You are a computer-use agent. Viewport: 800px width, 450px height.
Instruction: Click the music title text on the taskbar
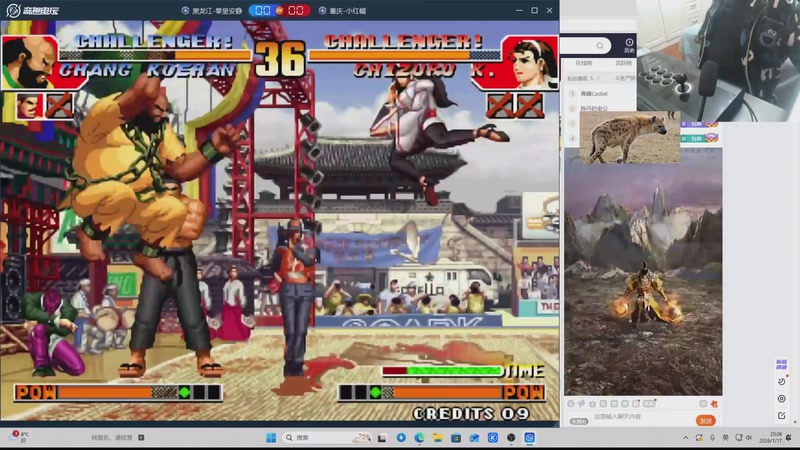pyautogui.click(x=112, y=438)
